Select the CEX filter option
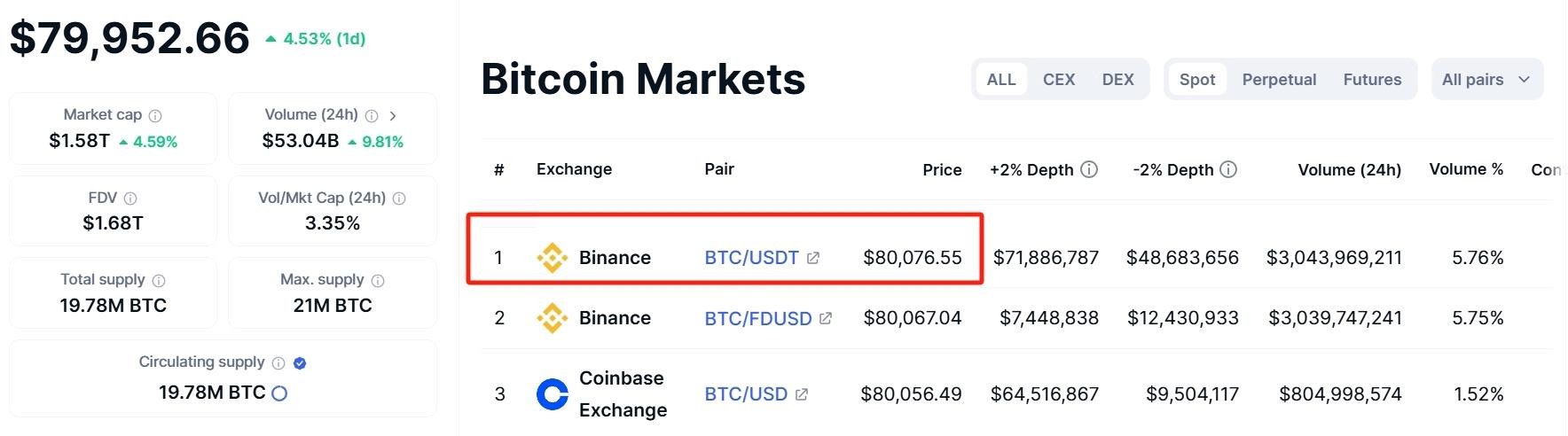Viewport: 1568px width, 436px height. 1059,80
